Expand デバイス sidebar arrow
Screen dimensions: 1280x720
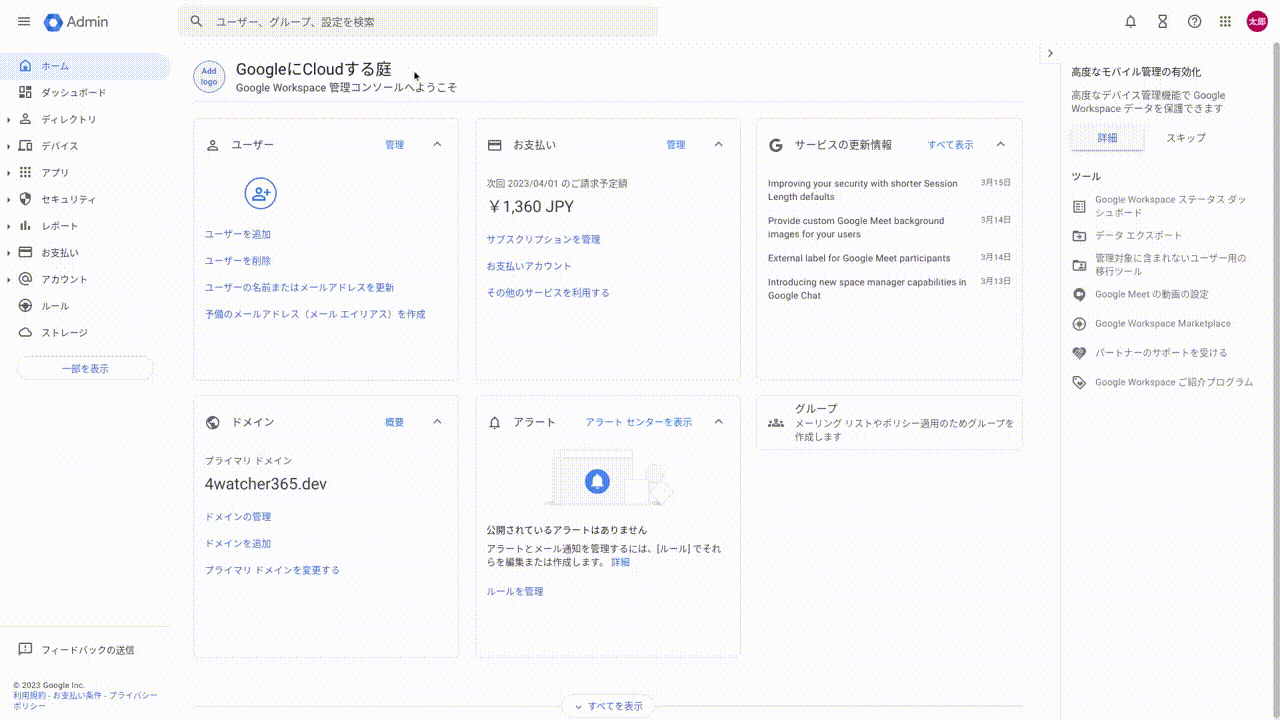[x=9, y=146]
